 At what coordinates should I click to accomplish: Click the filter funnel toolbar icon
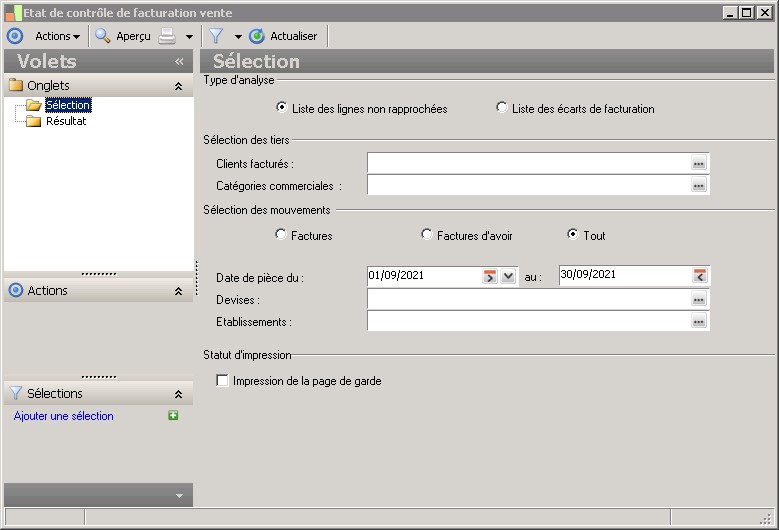pos(215,36)
